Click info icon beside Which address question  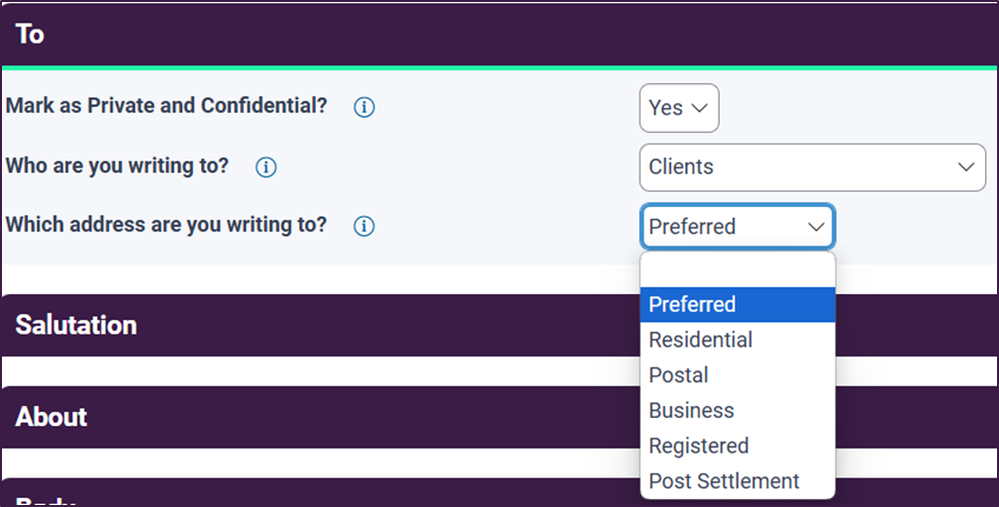(x=364, y=226)
